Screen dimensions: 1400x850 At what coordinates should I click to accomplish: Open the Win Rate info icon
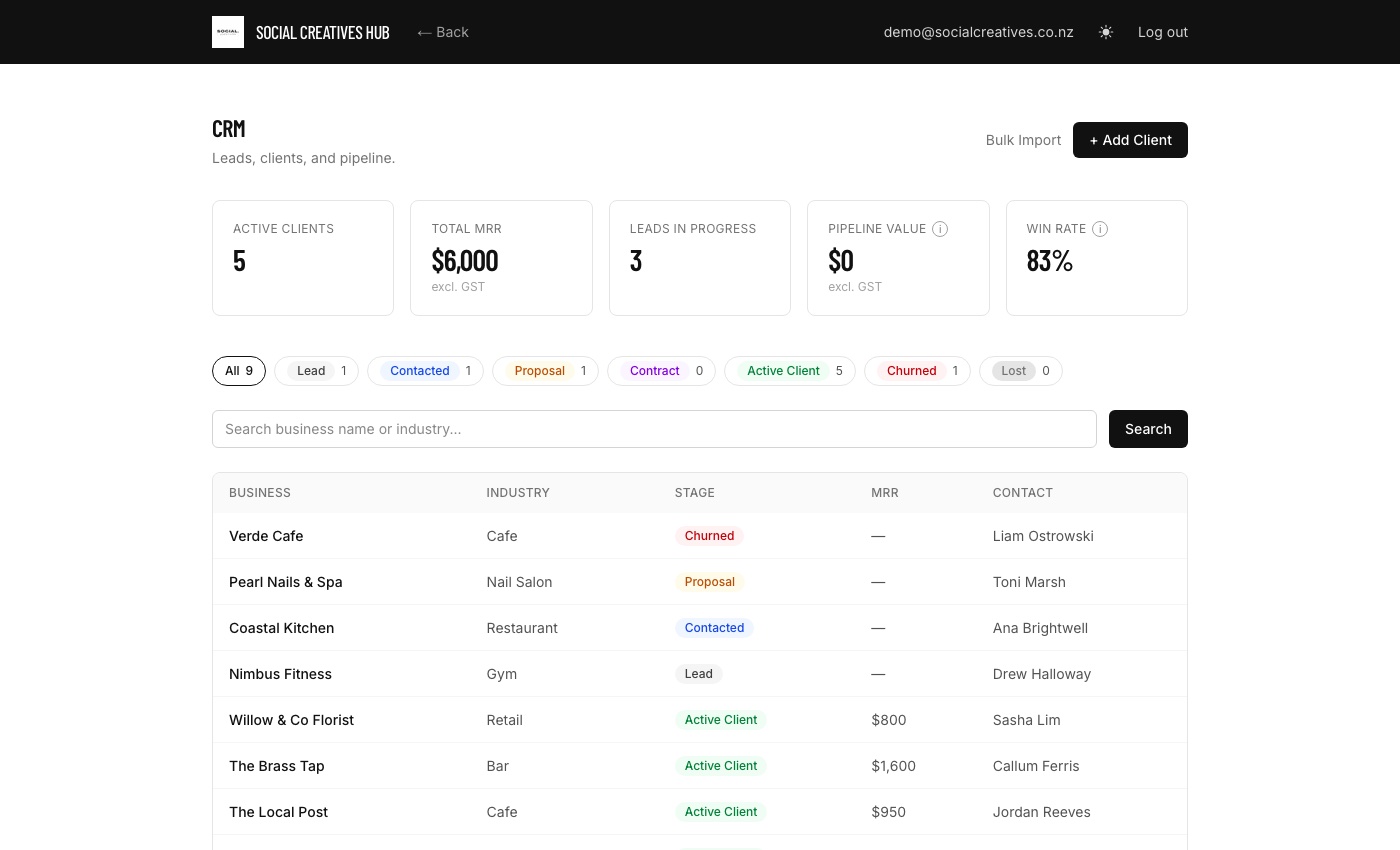click(1100, 229)
